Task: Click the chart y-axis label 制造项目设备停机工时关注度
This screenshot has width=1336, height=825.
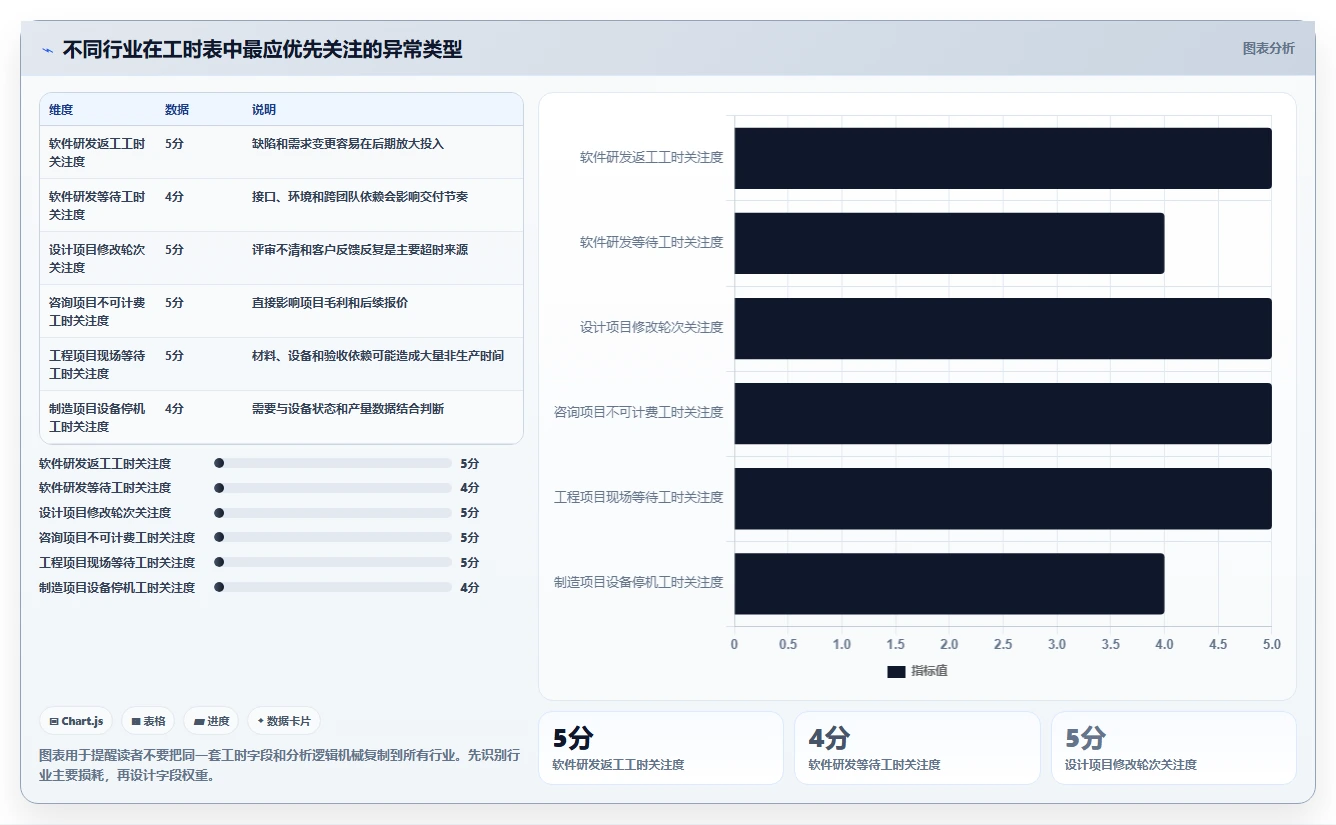Action: point(639,582)
